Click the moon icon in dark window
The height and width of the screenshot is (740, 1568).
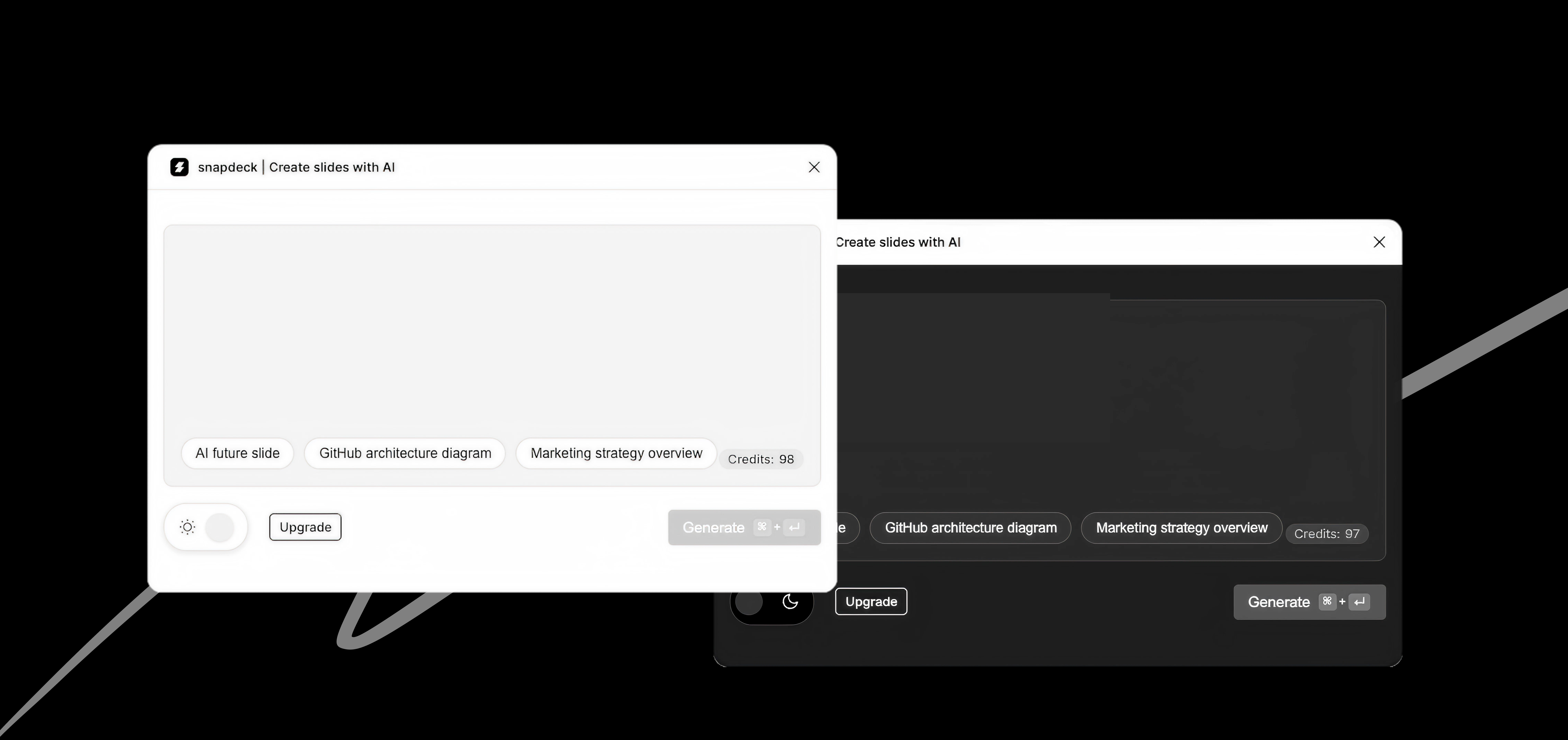790,602
